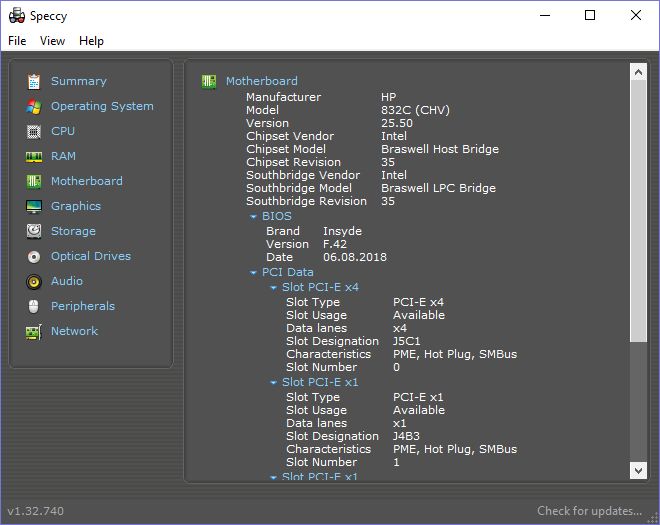Open the Operating System section

[102, 106]
